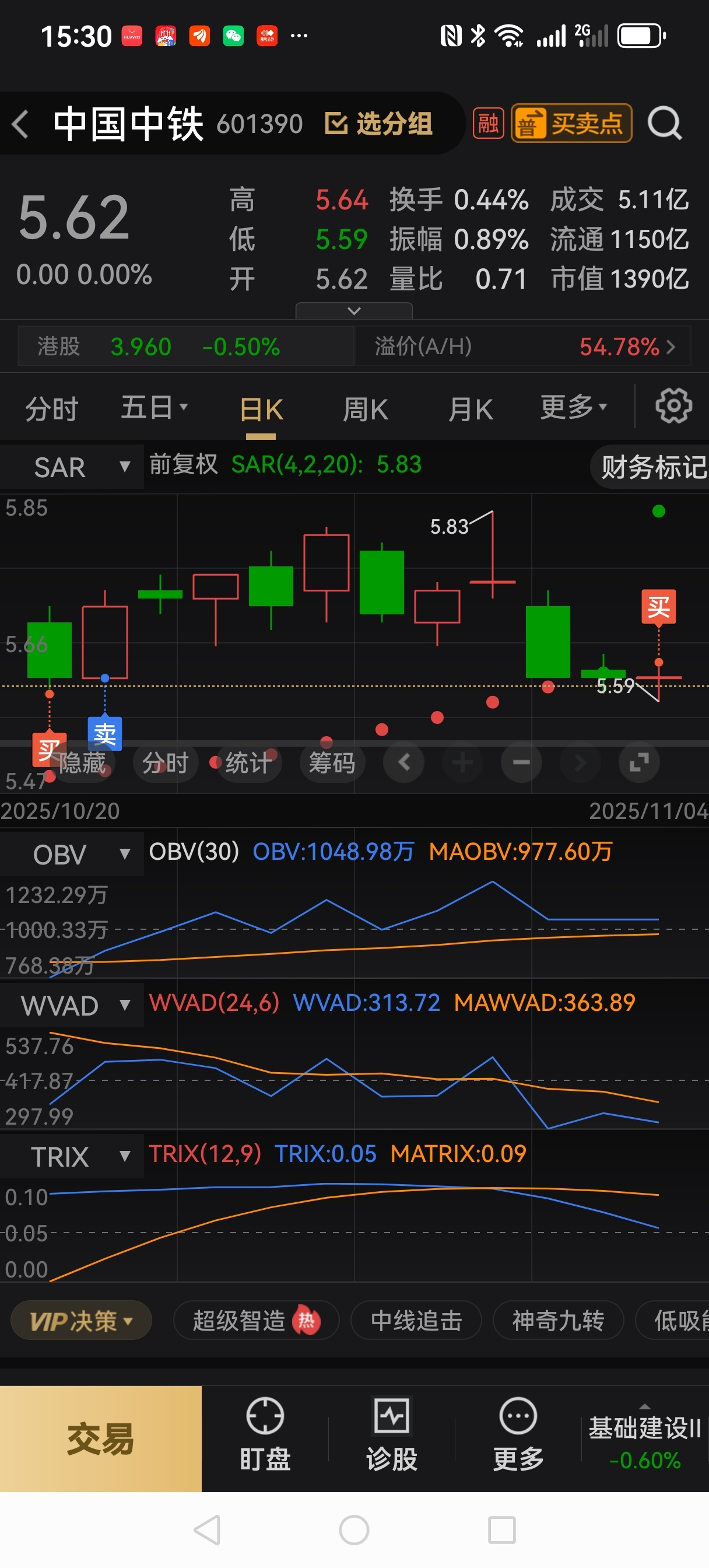The height and width of the screenshot is (1568, 709).
Task: Open OBV(30) parameter label
Action: tap(194, 852)
